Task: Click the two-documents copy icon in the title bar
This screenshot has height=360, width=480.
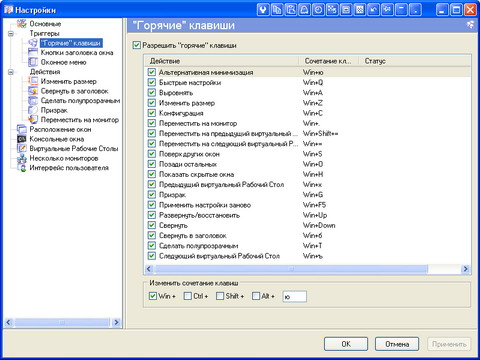Action: pyautogui.click(x=277, y=10)
